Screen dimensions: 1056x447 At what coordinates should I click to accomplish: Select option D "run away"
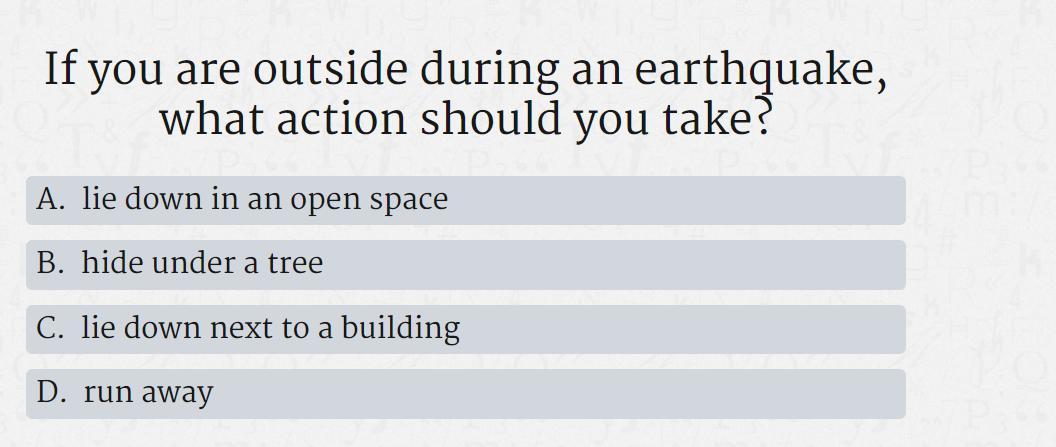(465, 394)
